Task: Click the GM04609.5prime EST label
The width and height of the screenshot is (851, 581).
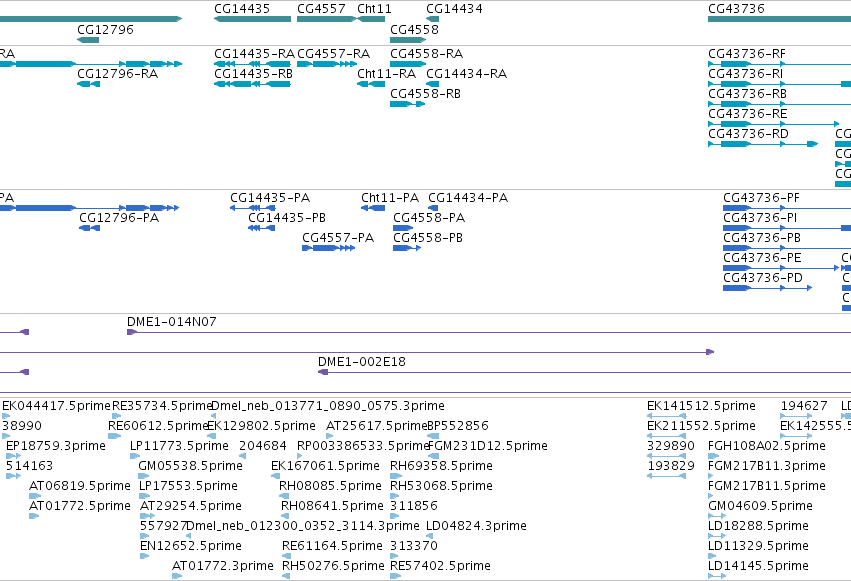Action: (x=760, y=507)
